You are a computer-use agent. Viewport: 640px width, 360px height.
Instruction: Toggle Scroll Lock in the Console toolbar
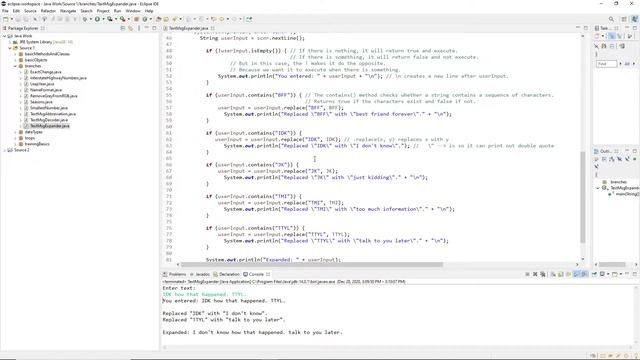point(561,274)
